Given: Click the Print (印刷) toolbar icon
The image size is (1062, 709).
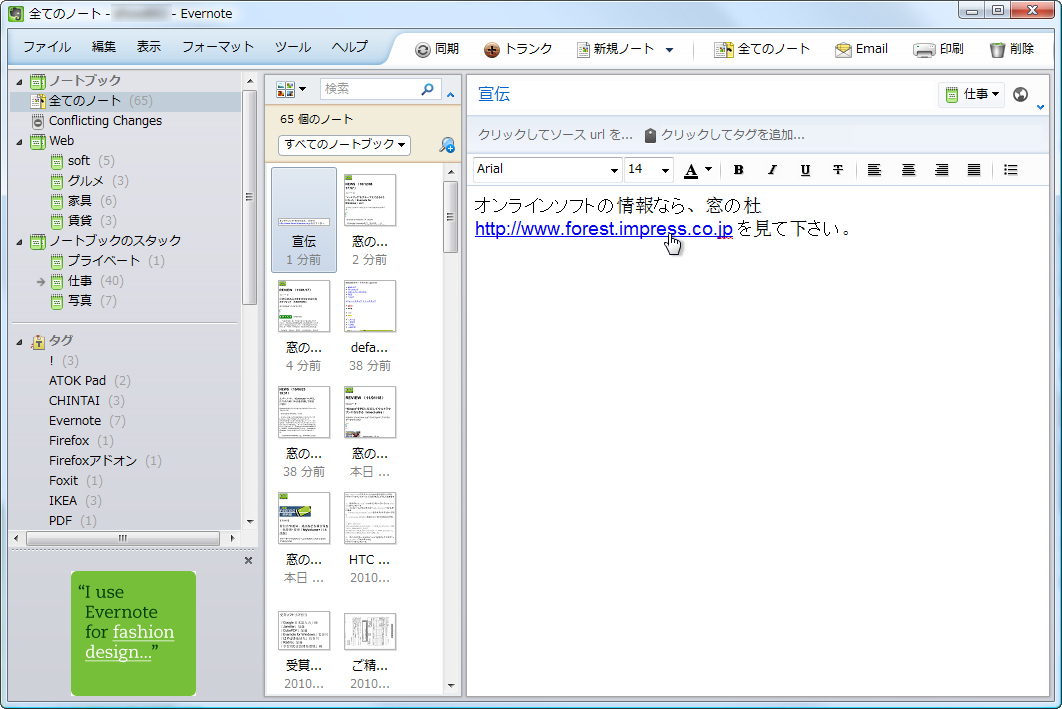Looking at the screenshot, I should pos(924,49).
